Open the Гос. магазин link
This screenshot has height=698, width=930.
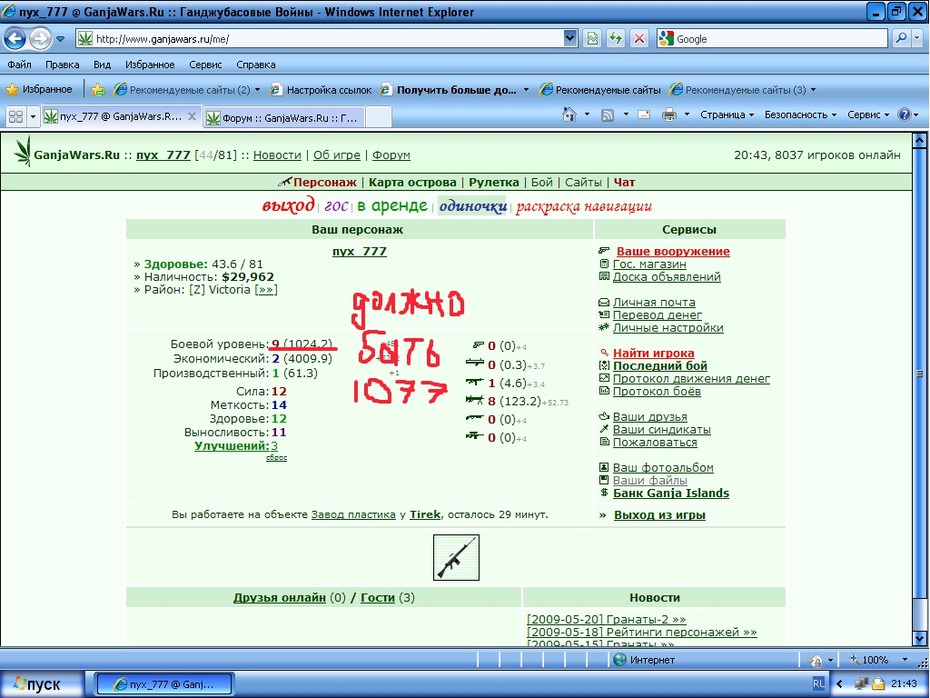coord(649,264)
